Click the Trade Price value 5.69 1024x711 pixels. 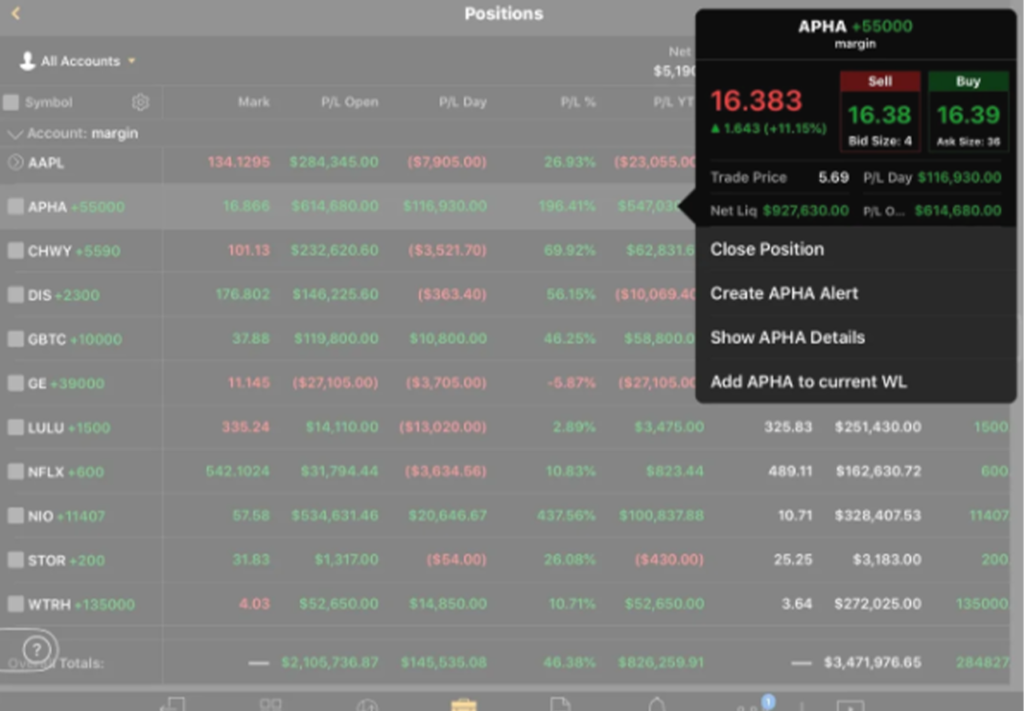coord(833,178)
